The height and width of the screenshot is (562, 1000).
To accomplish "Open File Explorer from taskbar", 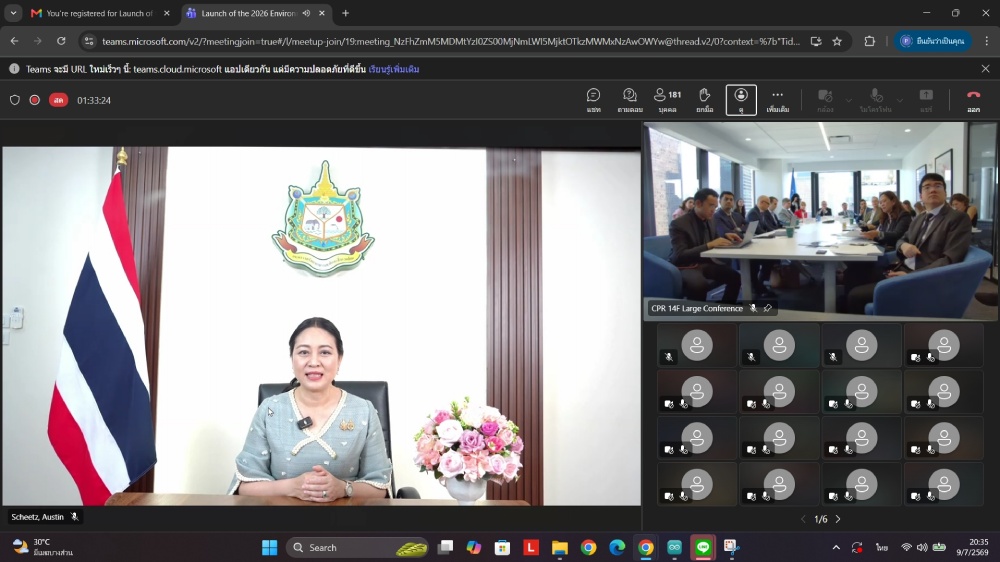I will coord(559,547).
